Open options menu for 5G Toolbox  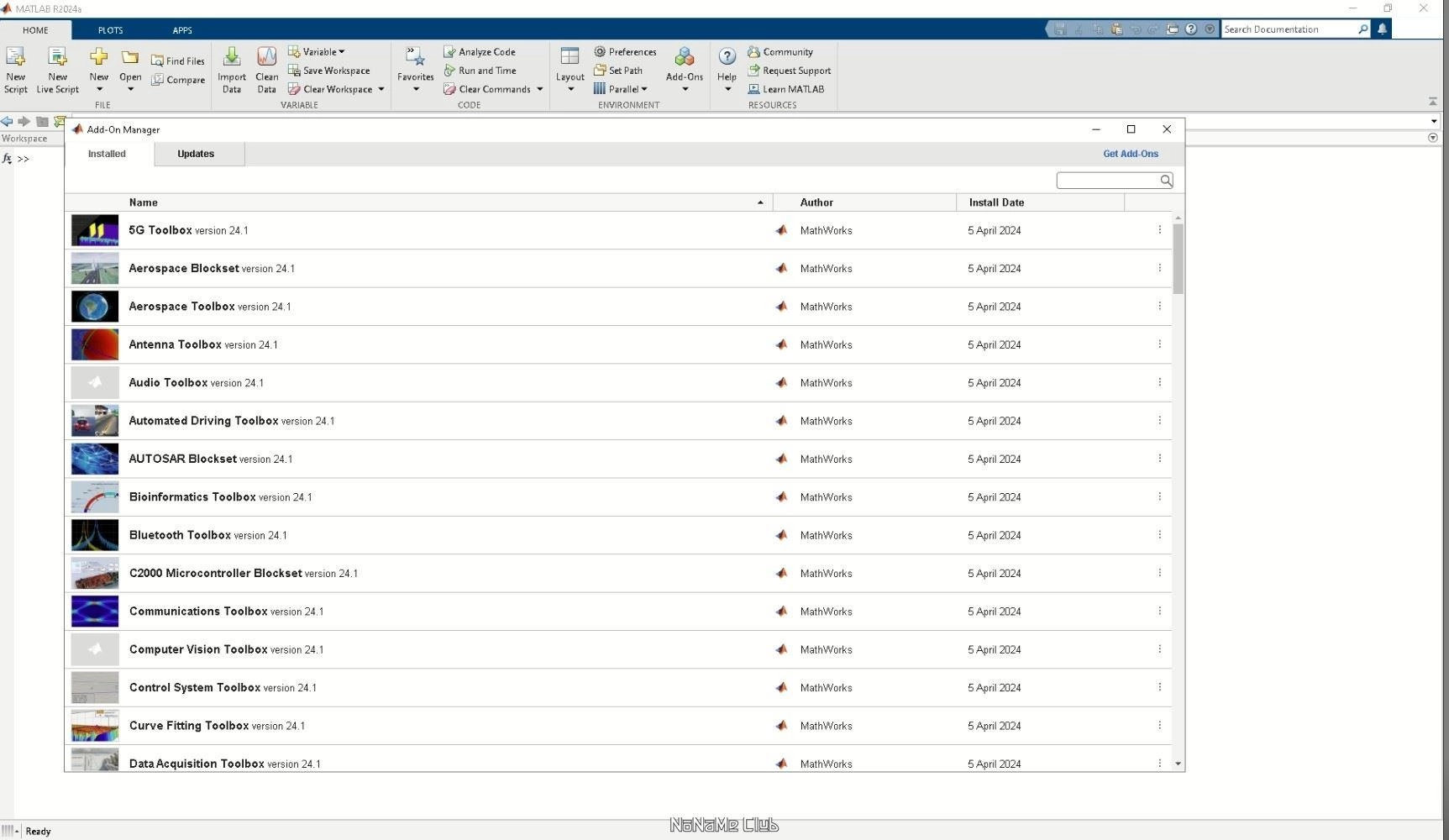point(1160,230)
